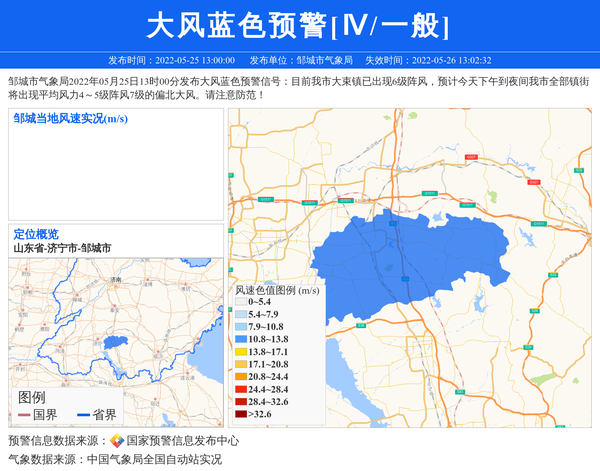Open the 邹城当地风速实况 panel header
Image resolution: width=600 pixels, height=471 pixels.
click(70, 119)
